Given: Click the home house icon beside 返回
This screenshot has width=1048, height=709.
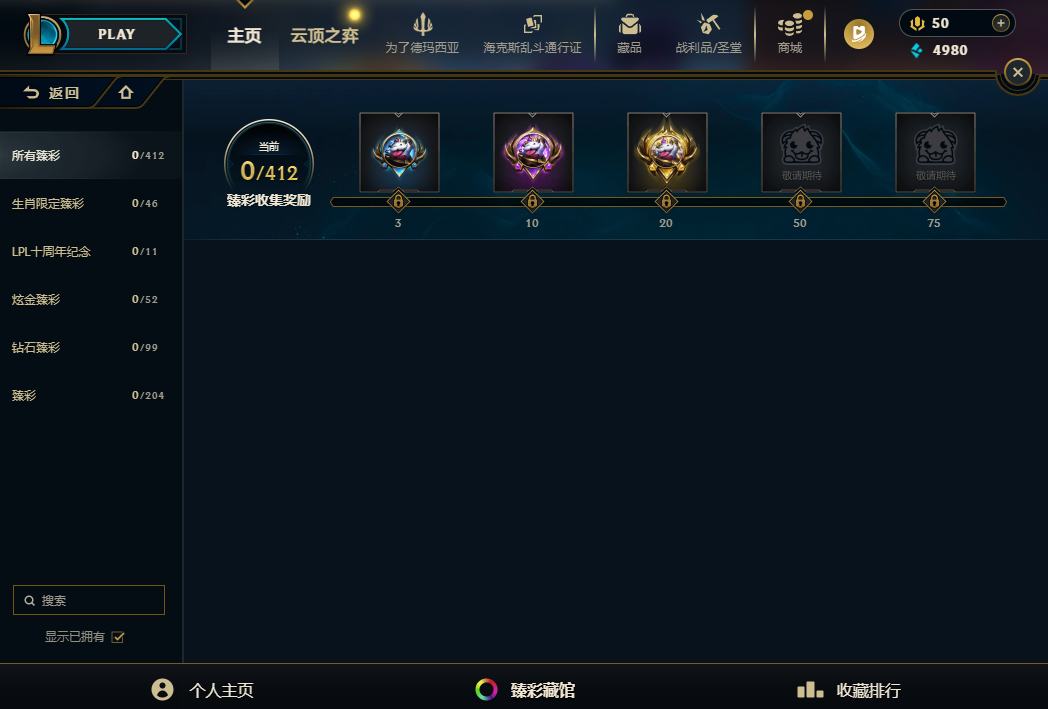Looking at the screenshot, I should (126, 92).
